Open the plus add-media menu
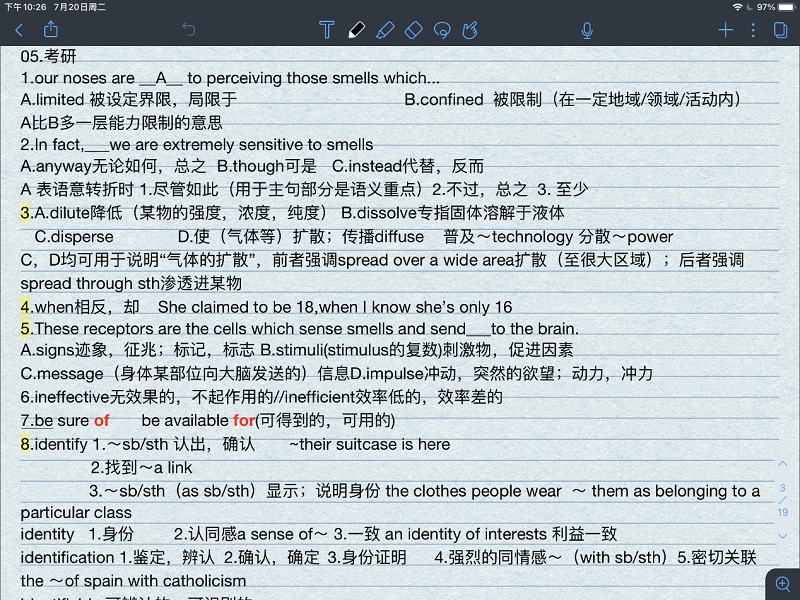 (x=726, y=30)
